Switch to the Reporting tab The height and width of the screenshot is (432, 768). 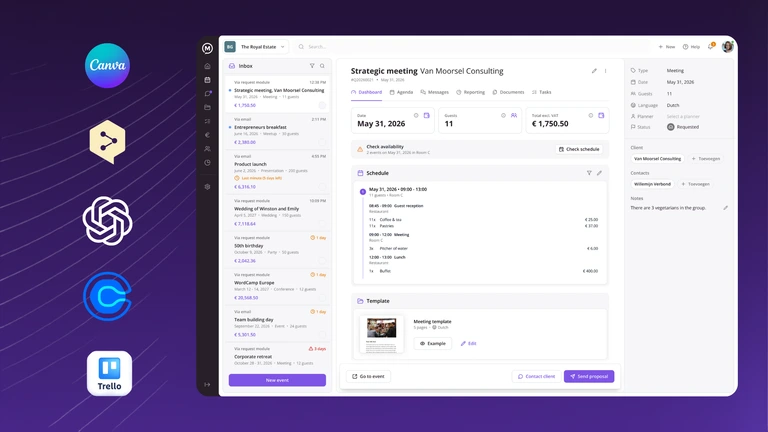[x=470, y=92]
